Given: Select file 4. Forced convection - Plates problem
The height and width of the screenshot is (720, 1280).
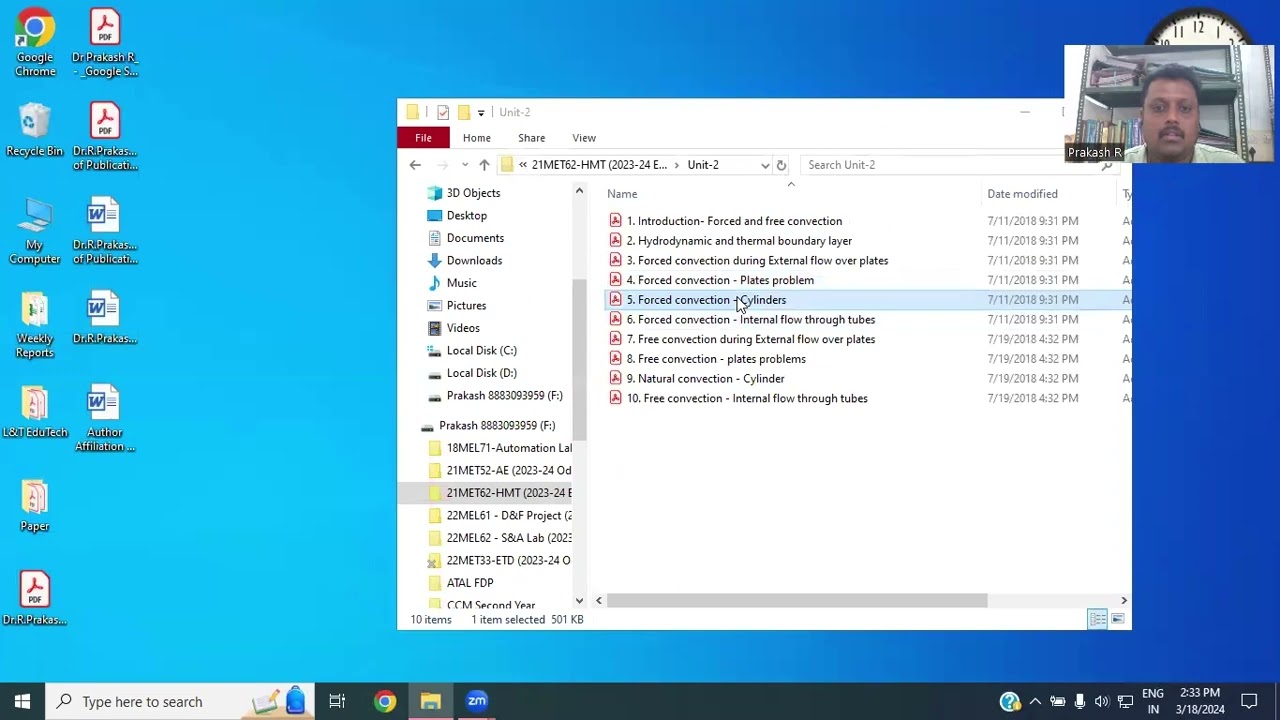Looking at the screenshot, I should (x=720, y=280).
